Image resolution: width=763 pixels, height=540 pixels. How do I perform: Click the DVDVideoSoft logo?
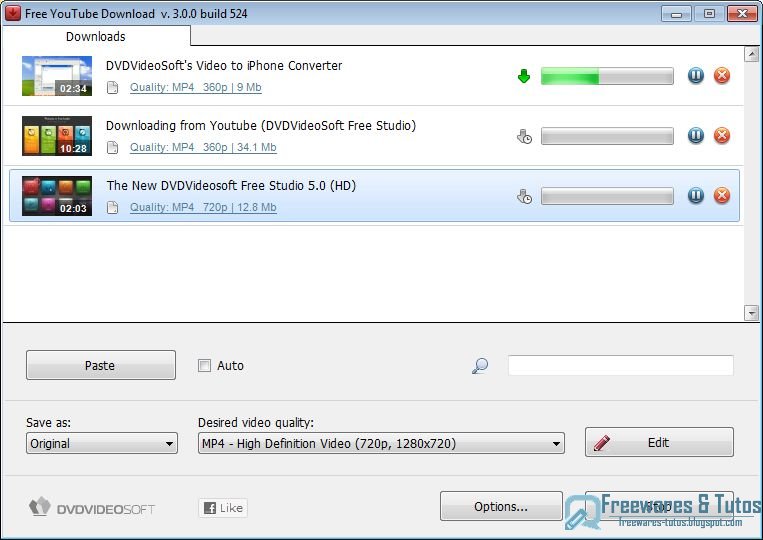[91, 507]
